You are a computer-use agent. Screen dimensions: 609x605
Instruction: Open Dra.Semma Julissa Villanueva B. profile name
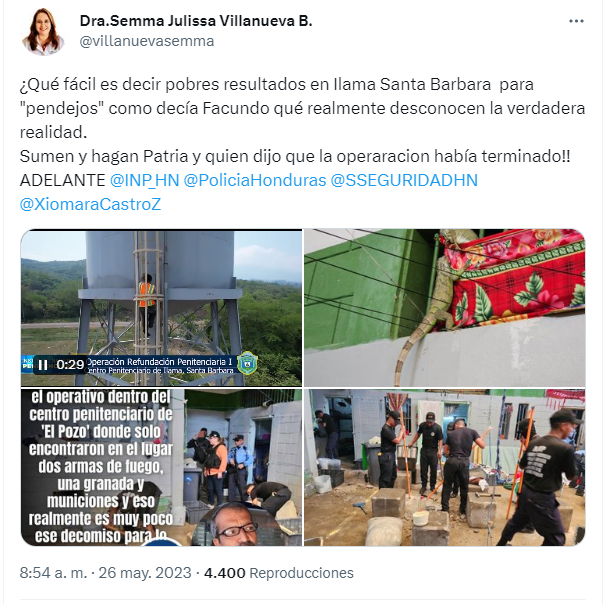coord(196,21)
